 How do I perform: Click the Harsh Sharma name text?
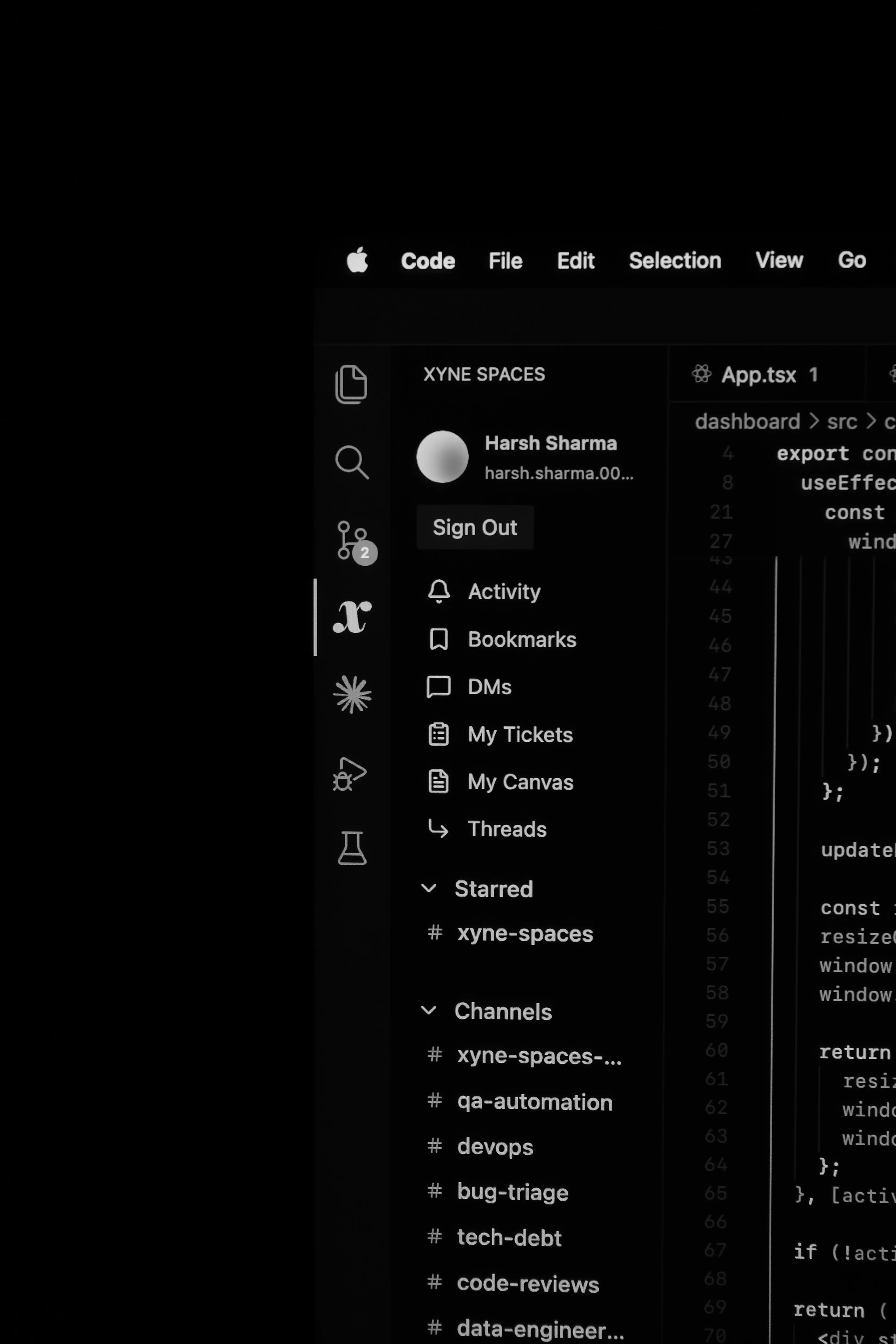[551, 443]
